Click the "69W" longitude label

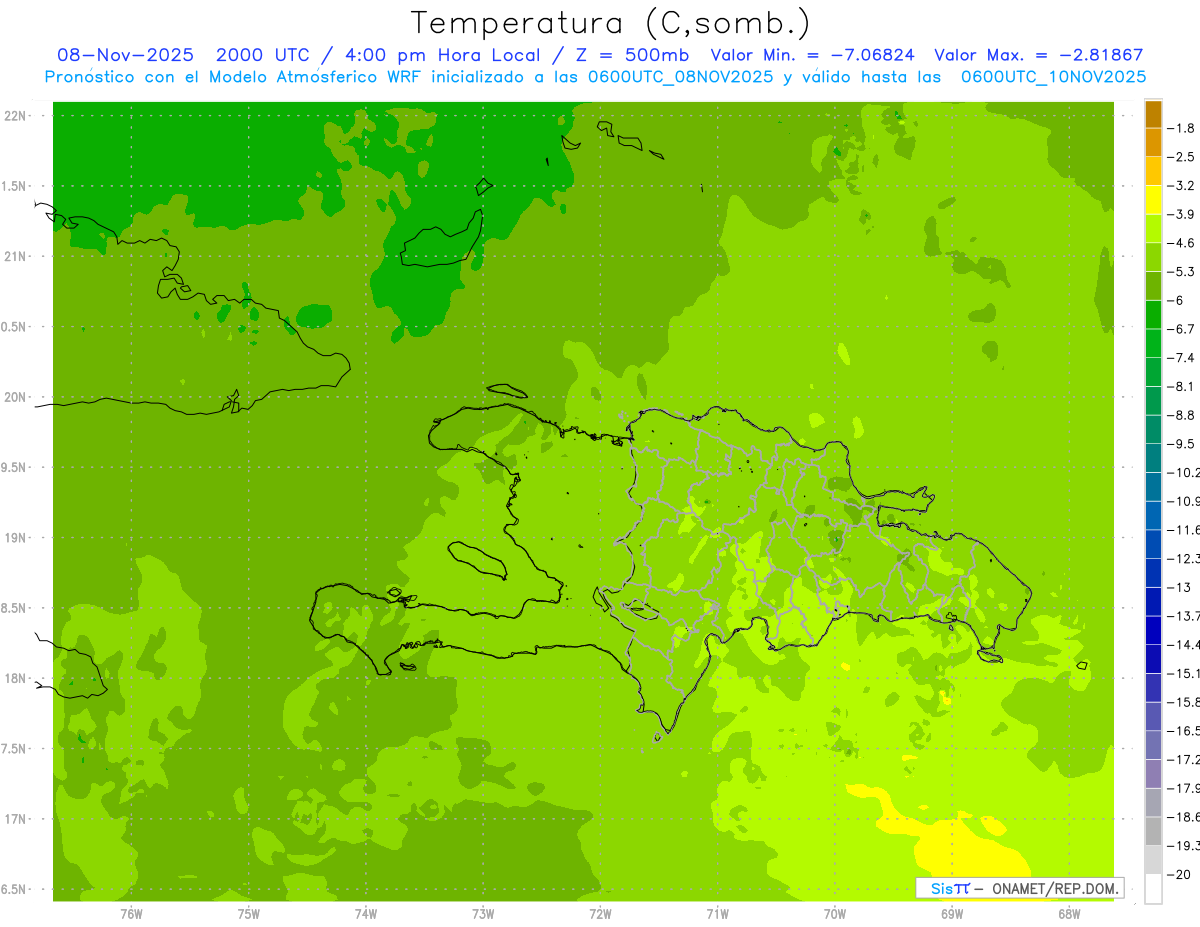click(952, 913)
